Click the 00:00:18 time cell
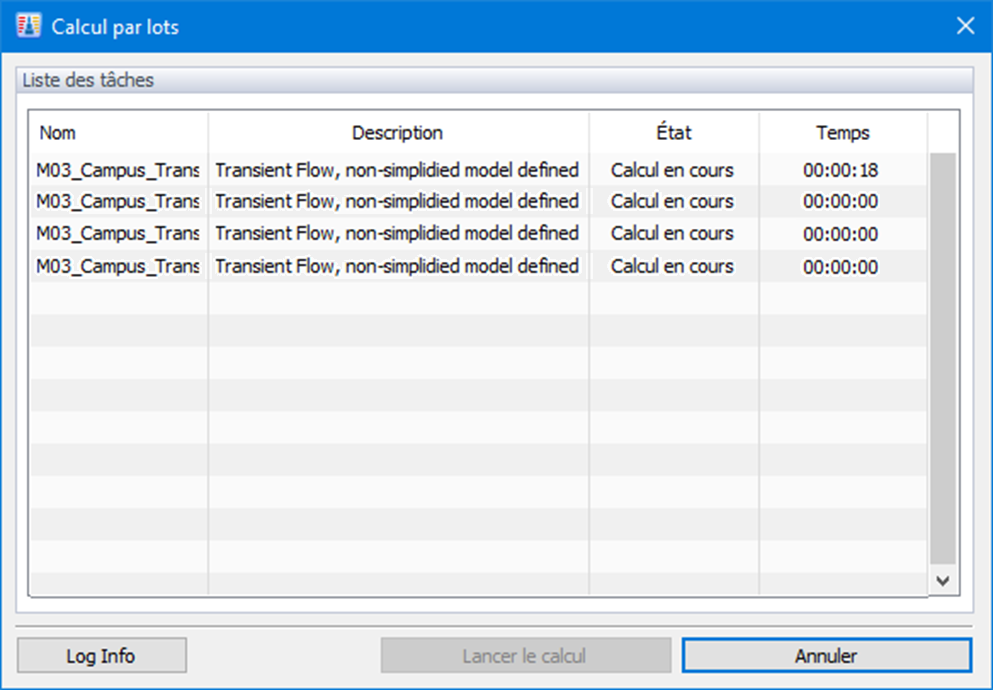The height and width of the screenshot is (690, 993). [x=840, y=170]
